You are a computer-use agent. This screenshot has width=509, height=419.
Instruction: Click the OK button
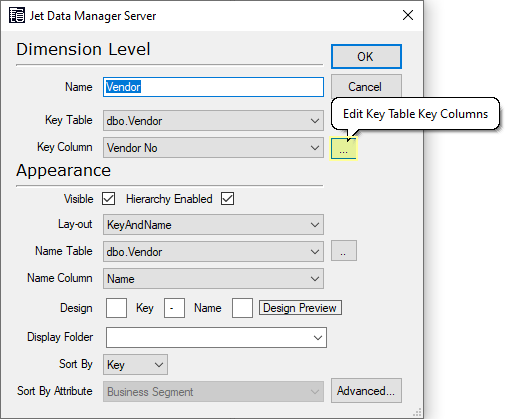pyautogui.click(x=366, y=56)
